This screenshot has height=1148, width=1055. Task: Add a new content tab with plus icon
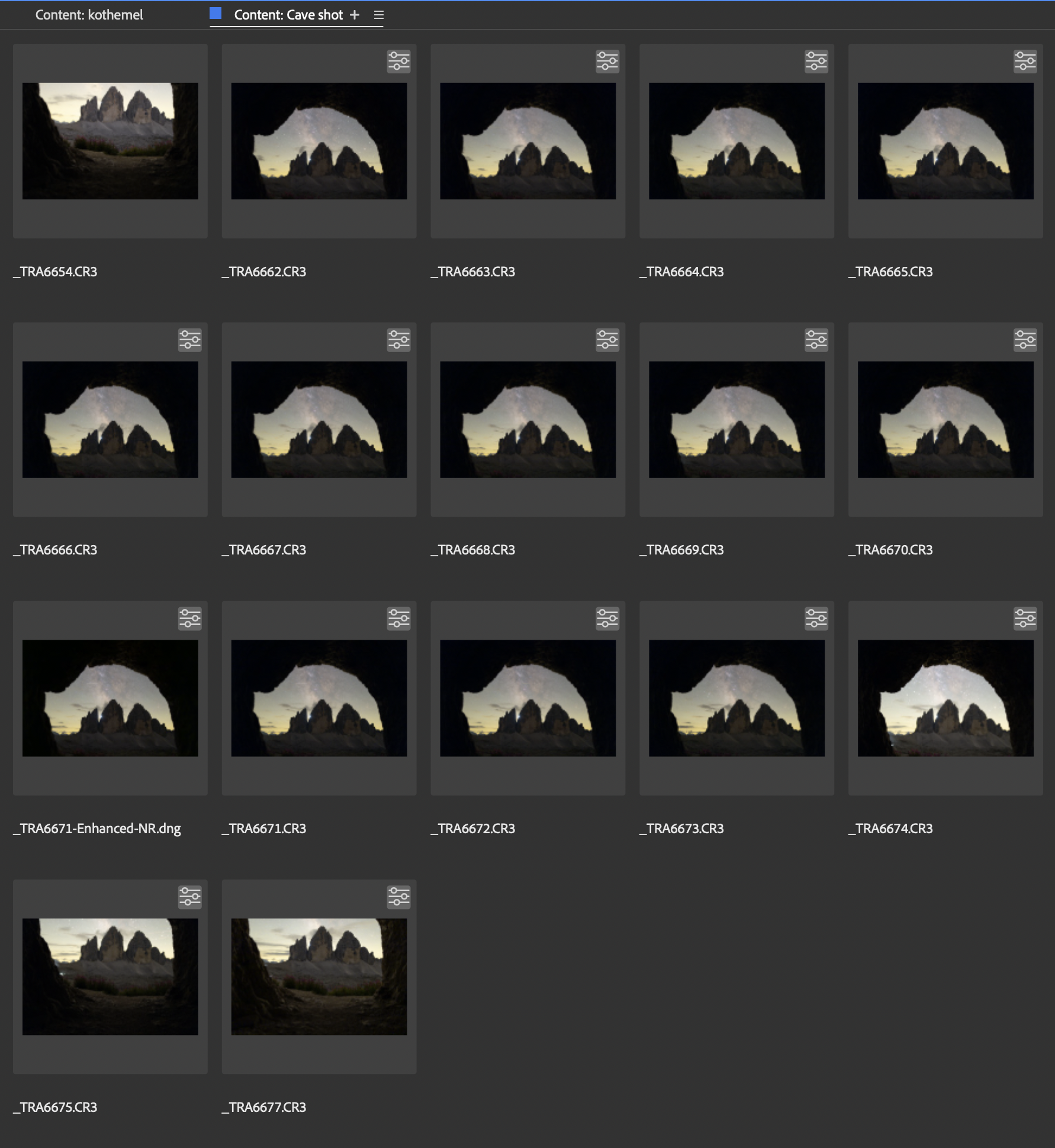355,15
